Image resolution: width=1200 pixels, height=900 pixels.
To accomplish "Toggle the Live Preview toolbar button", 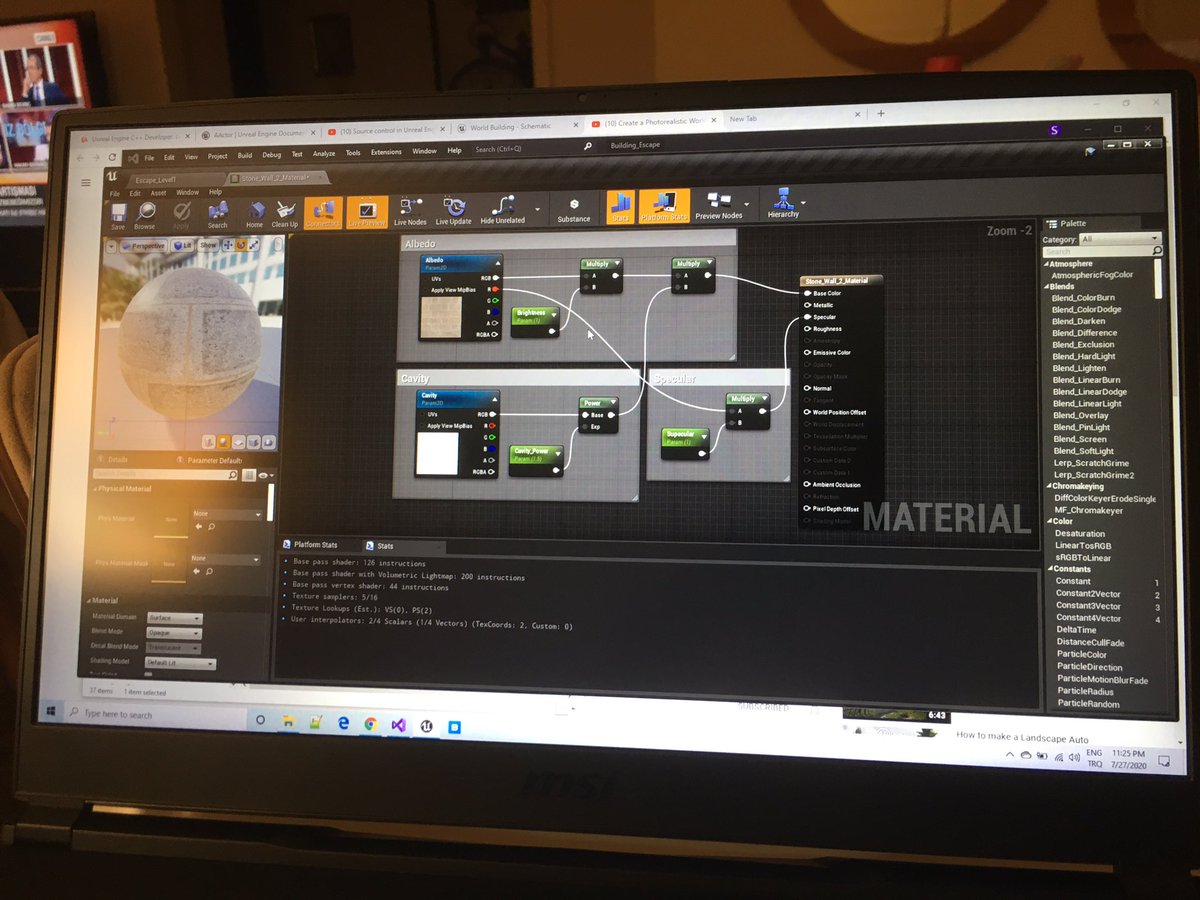I will coord(366,212).
